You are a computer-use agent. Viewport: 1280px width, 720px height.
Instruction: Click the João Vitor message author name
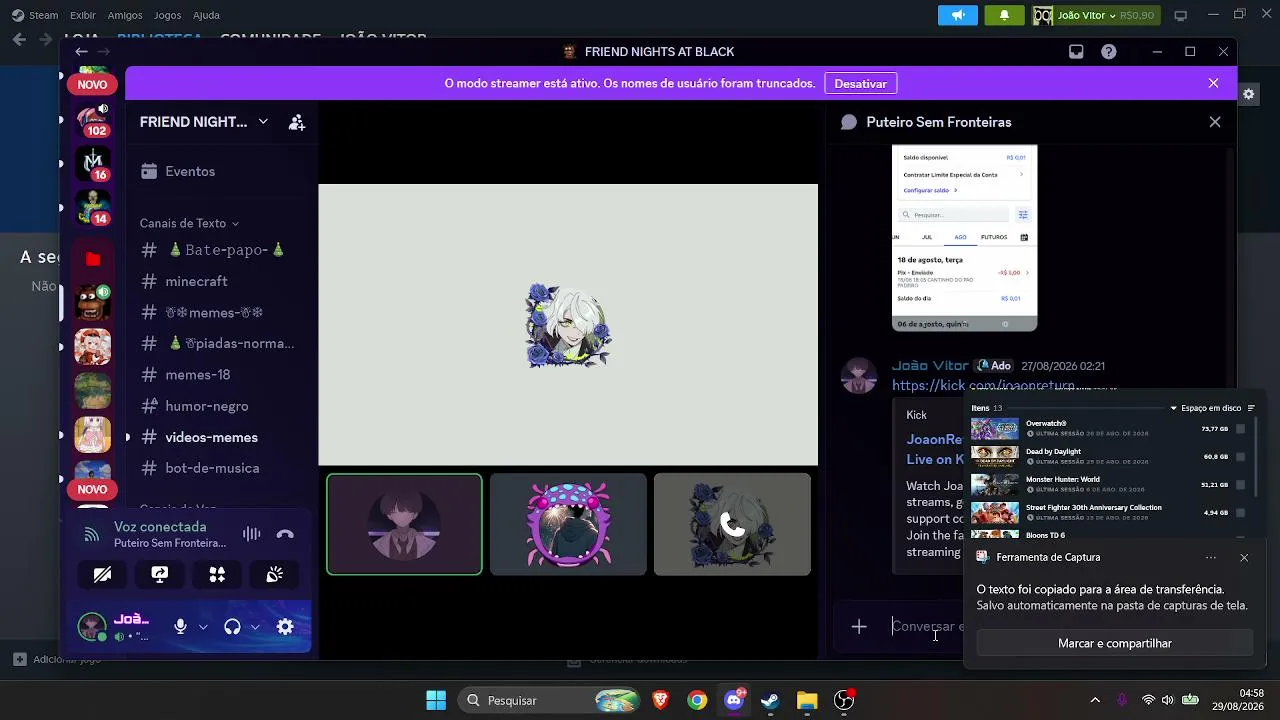(930, 366)
